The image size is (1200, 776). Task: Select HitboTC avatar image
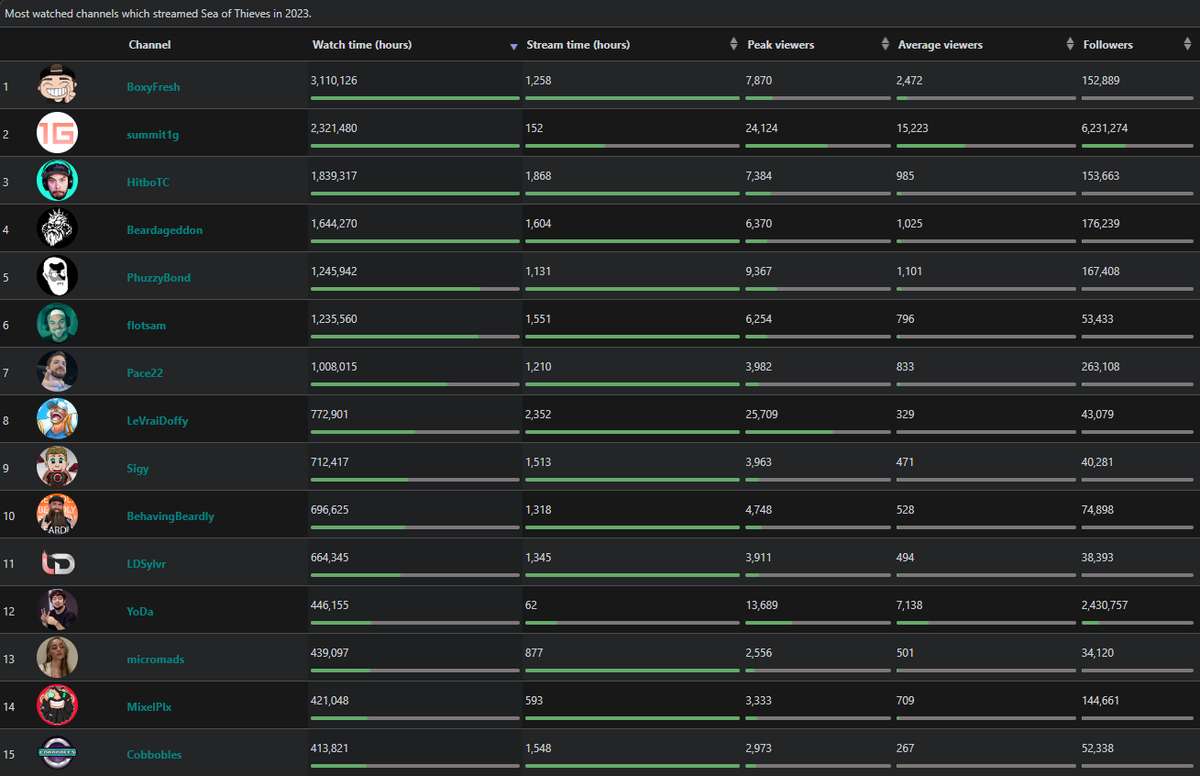pyautogui.click(x=57, y=181)
